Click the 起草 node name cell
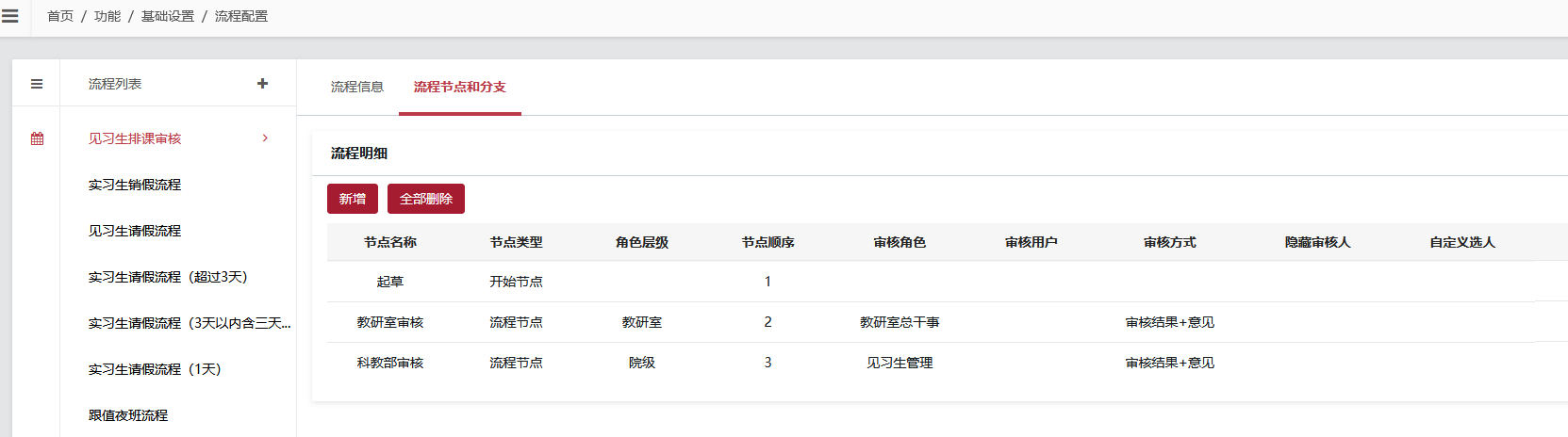 [390, 282]
